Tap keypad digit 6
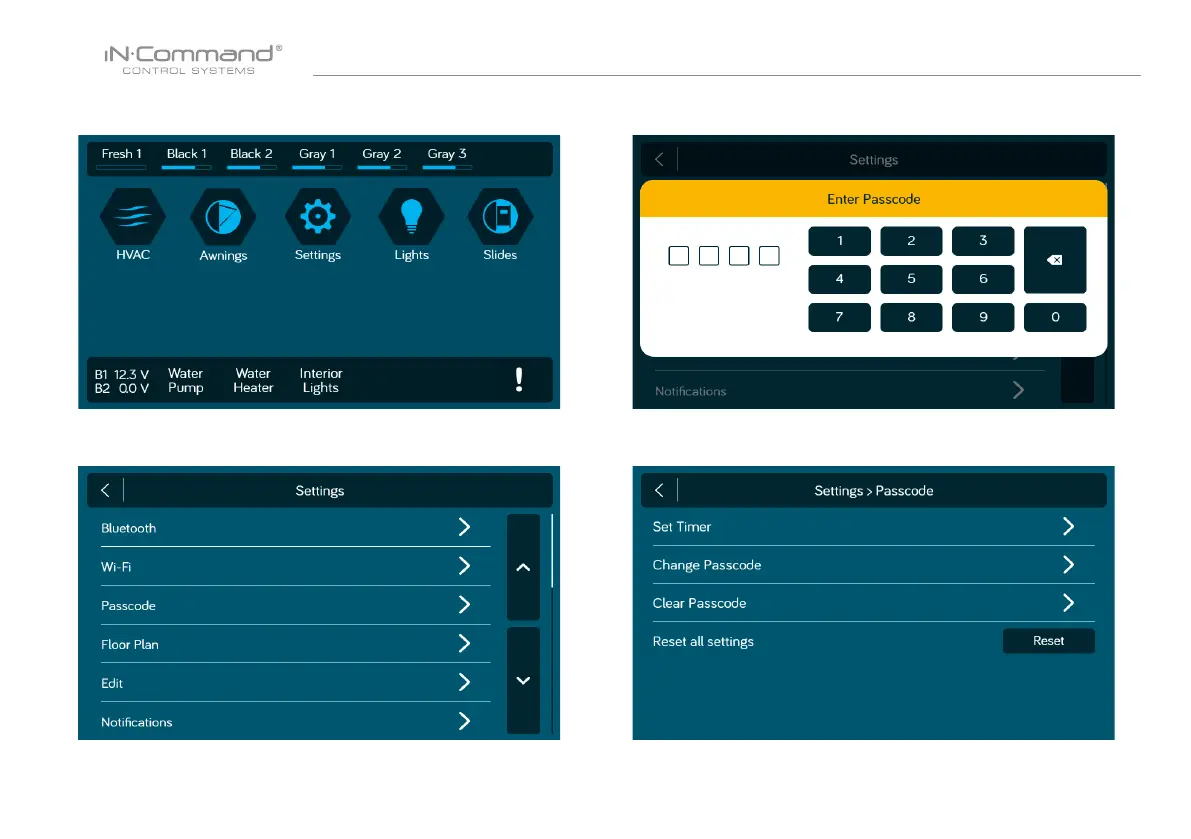The height and width of the screenshot is (839, 1191). (x=983, y=279)
